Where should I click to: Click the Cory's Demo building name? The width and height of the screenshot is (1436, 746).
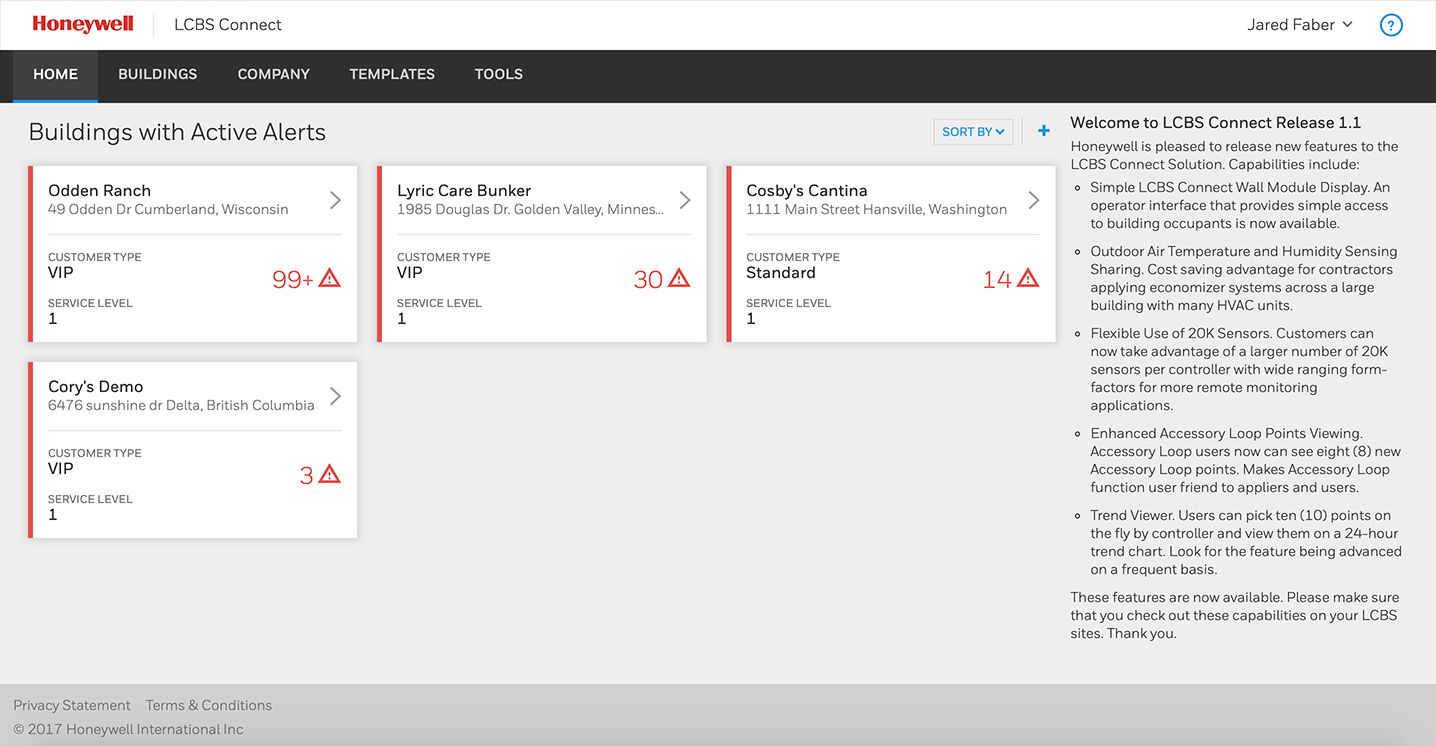pyautogui.click(x=96, y=386)
